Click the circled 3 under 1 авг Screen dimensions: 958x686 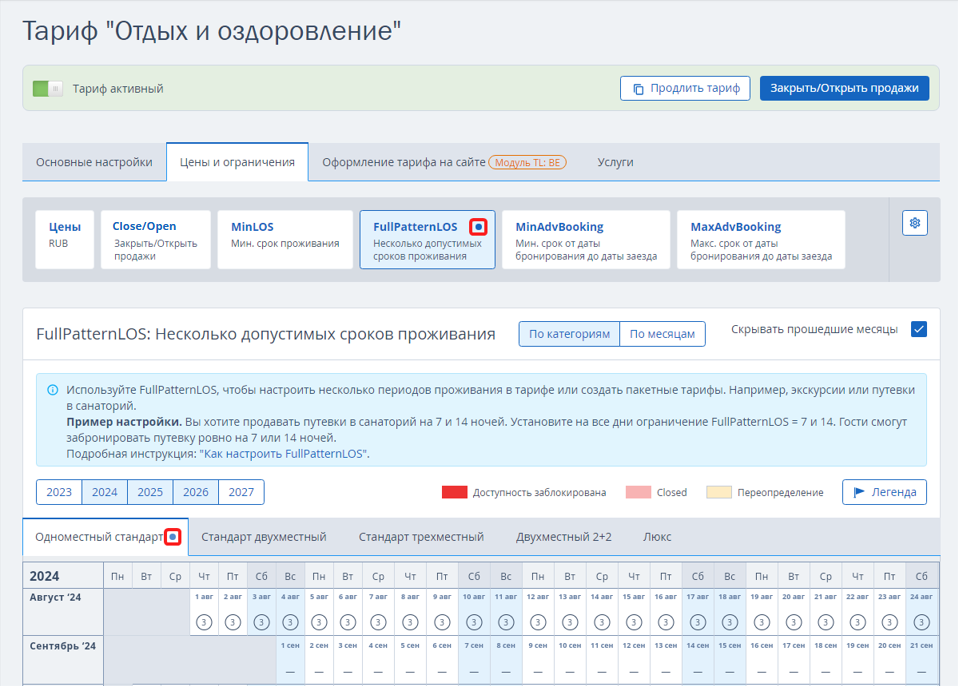click(204, 621)
